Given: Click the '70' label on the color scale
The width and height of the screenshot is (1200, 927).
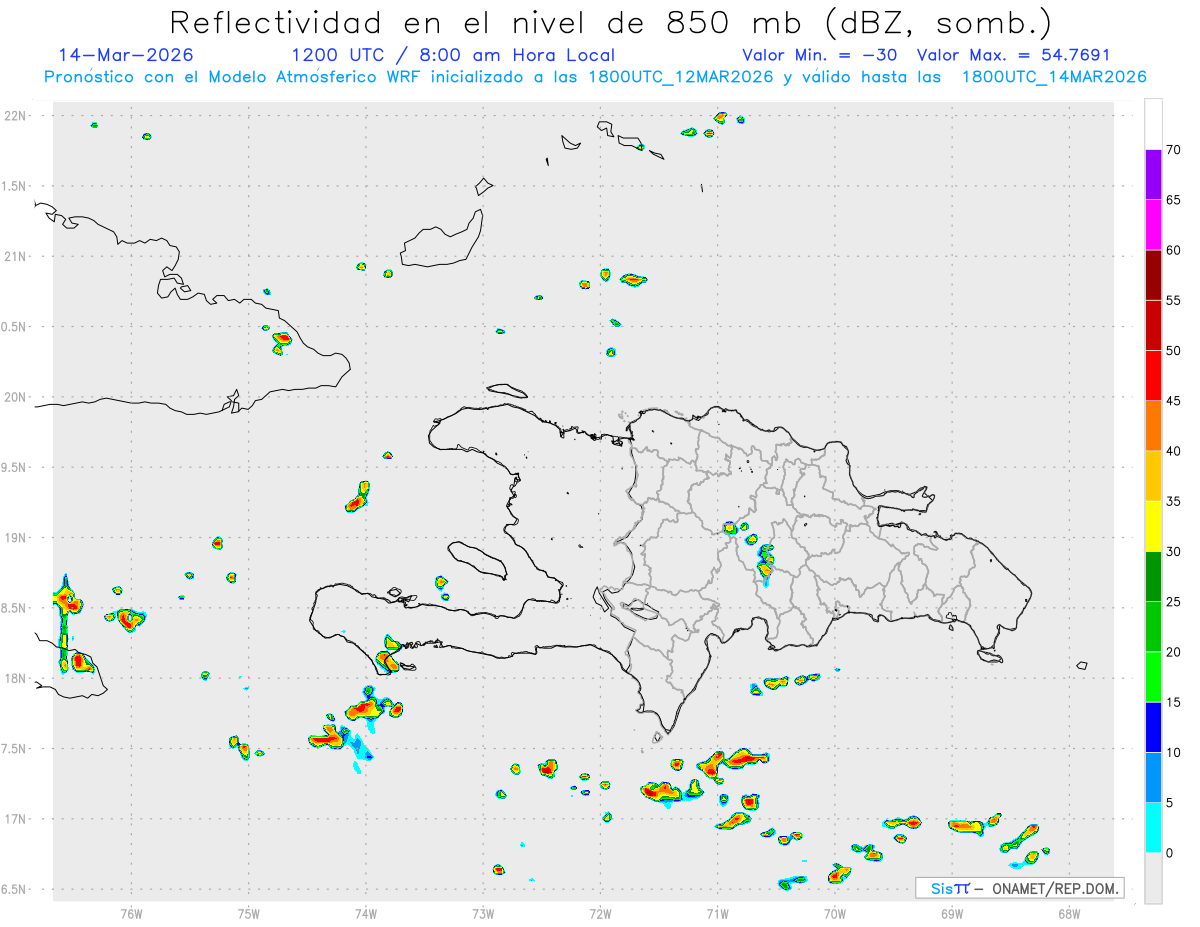Looking at the screenshot, I should pyautogui.click(x=1173, y=150).
